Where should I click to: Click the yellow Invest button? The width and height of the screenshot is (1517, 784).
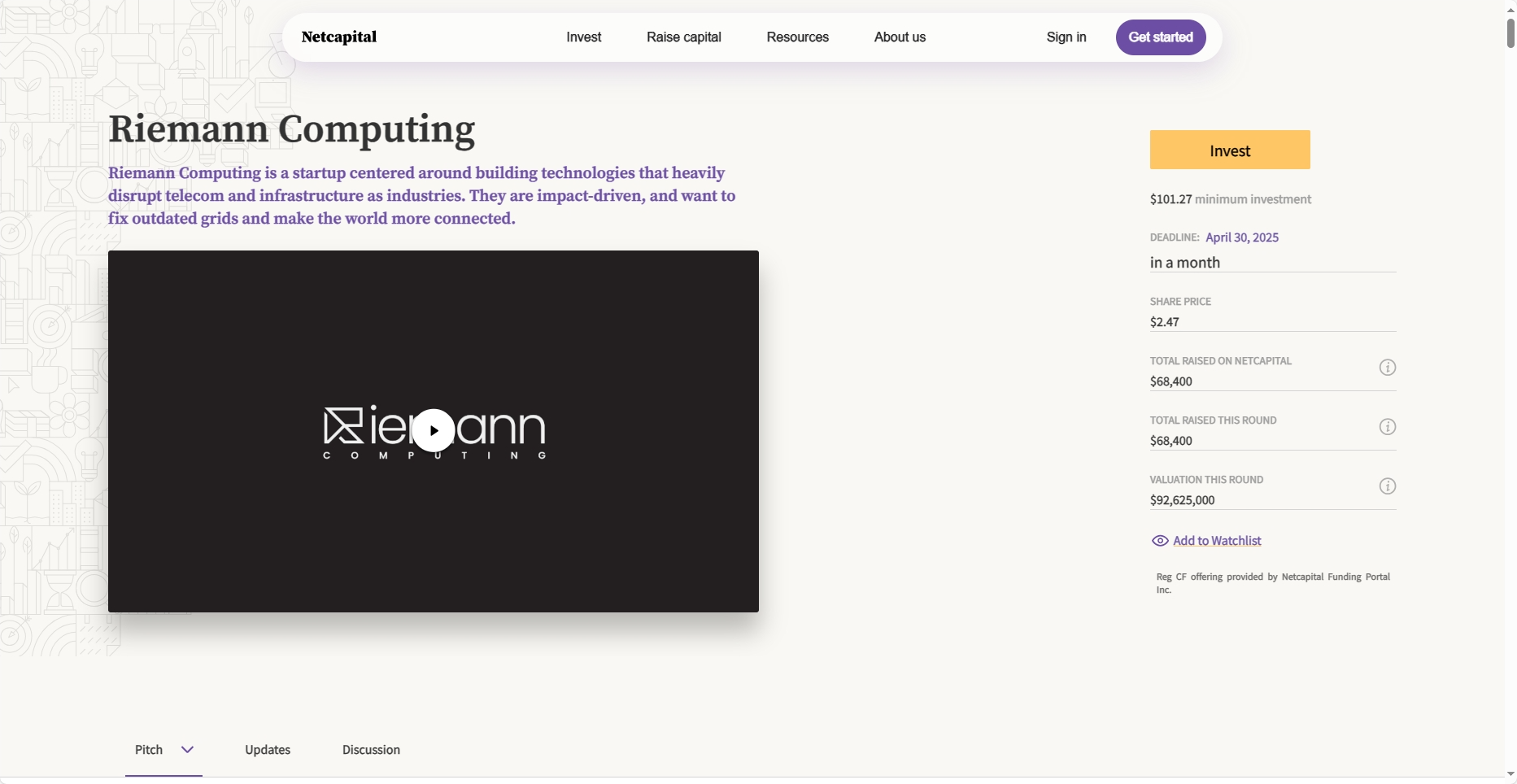1230,150
